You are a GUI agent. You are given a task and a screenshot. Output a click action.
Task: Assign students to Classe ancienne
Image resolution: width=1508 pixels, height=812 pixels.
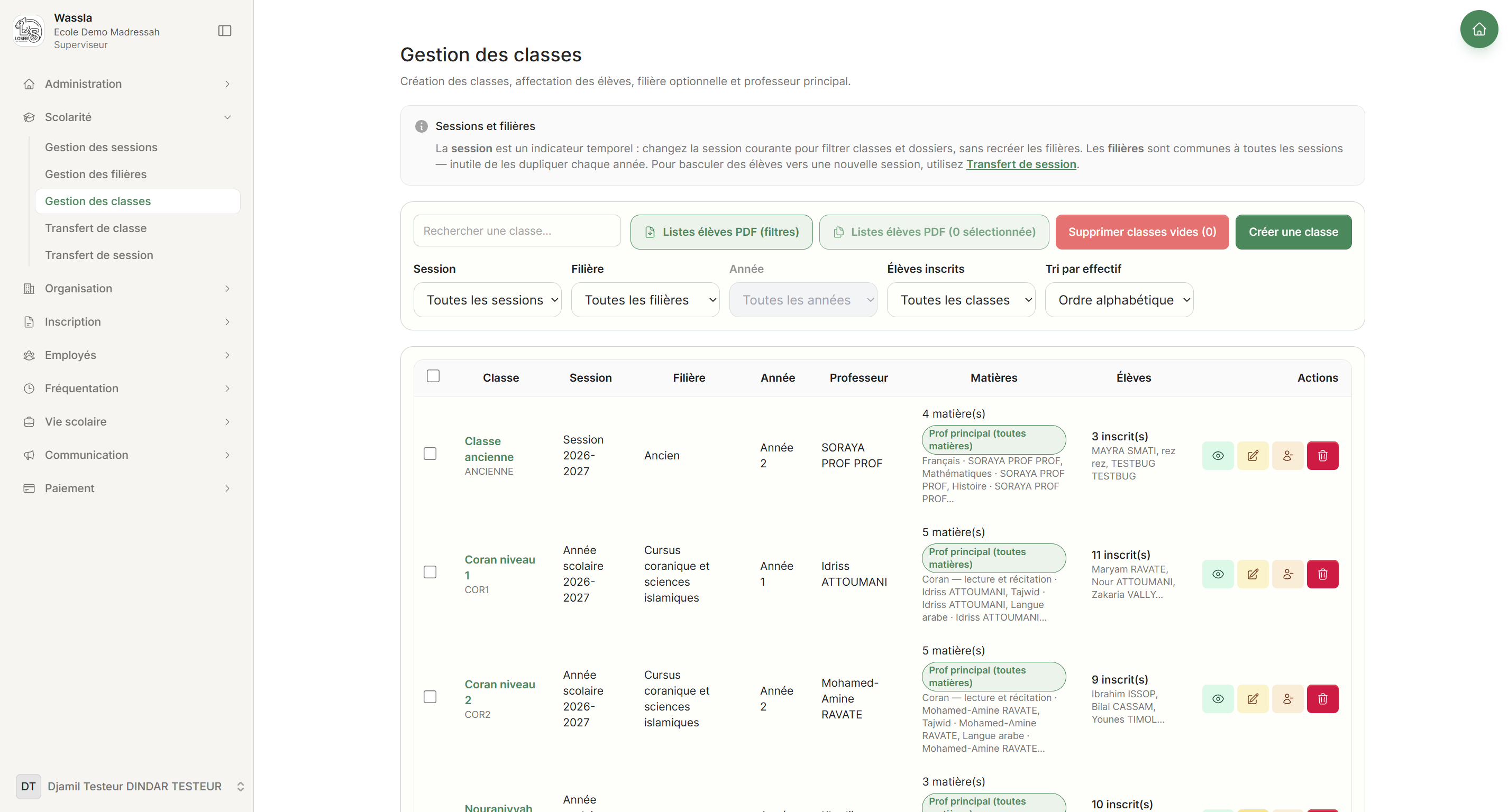click(x=1288, y=456)
